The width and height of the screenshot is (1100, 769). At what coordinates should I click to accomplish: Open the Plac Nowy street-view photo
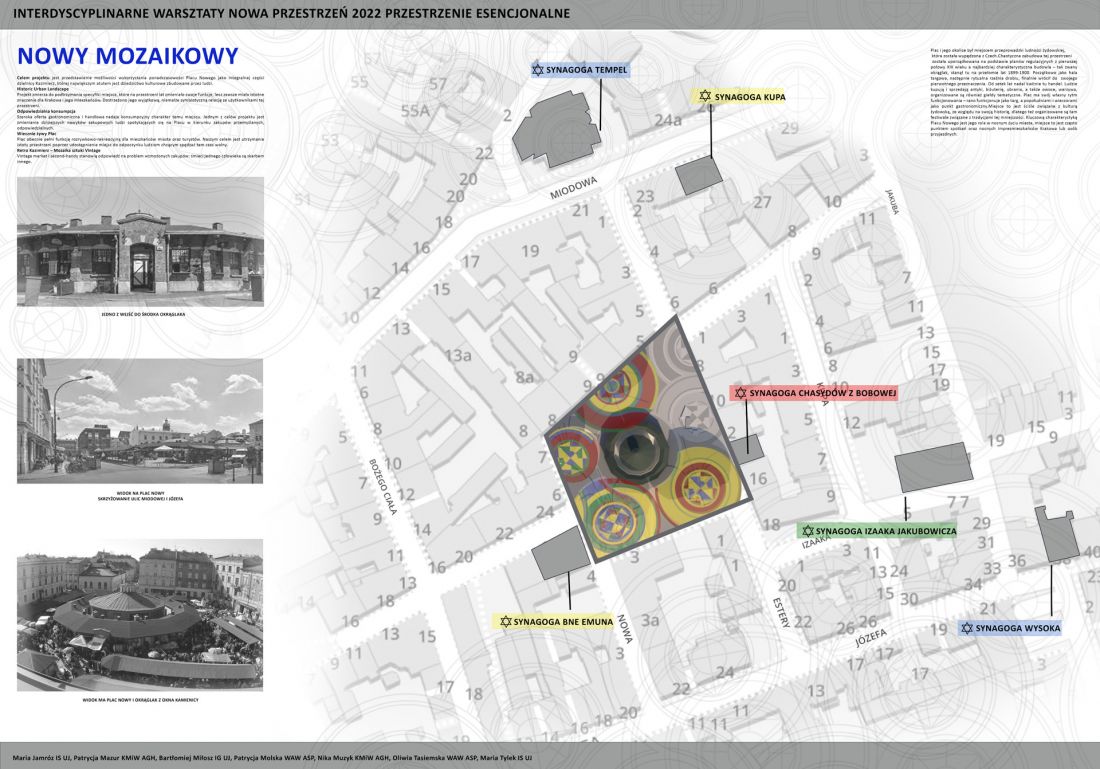[x=140, y=421]
